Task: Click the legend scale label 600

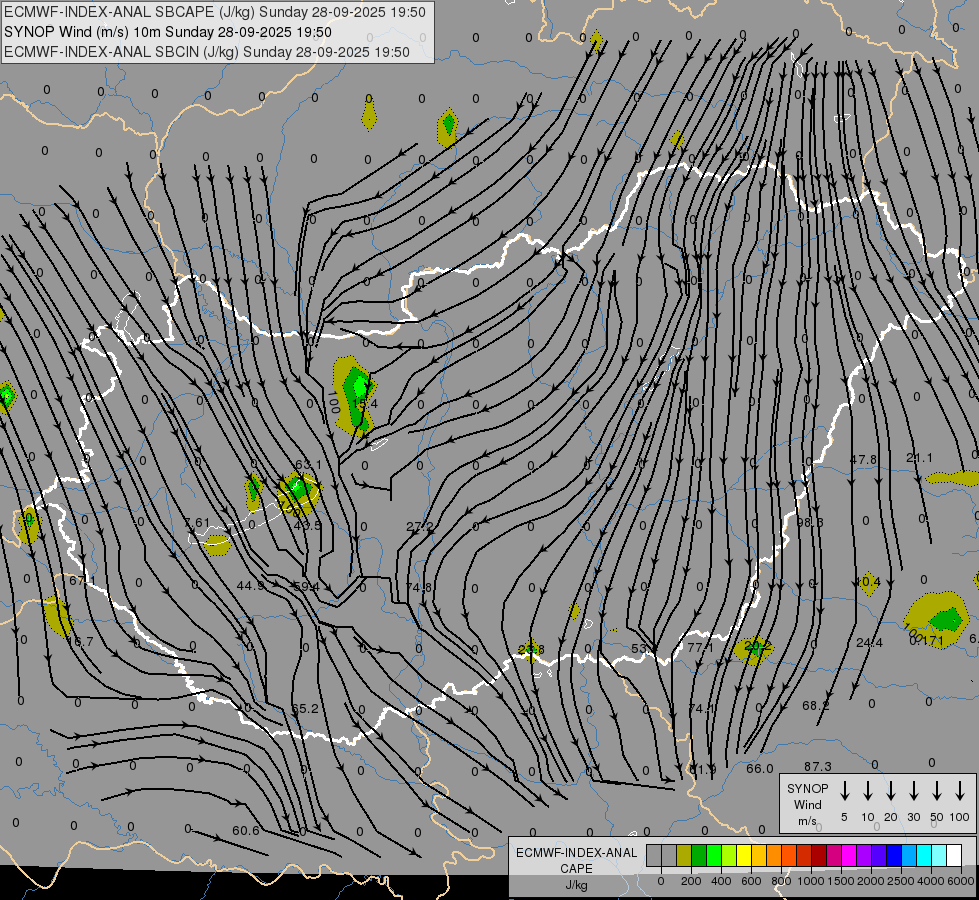Action: [x=751, y=881]
